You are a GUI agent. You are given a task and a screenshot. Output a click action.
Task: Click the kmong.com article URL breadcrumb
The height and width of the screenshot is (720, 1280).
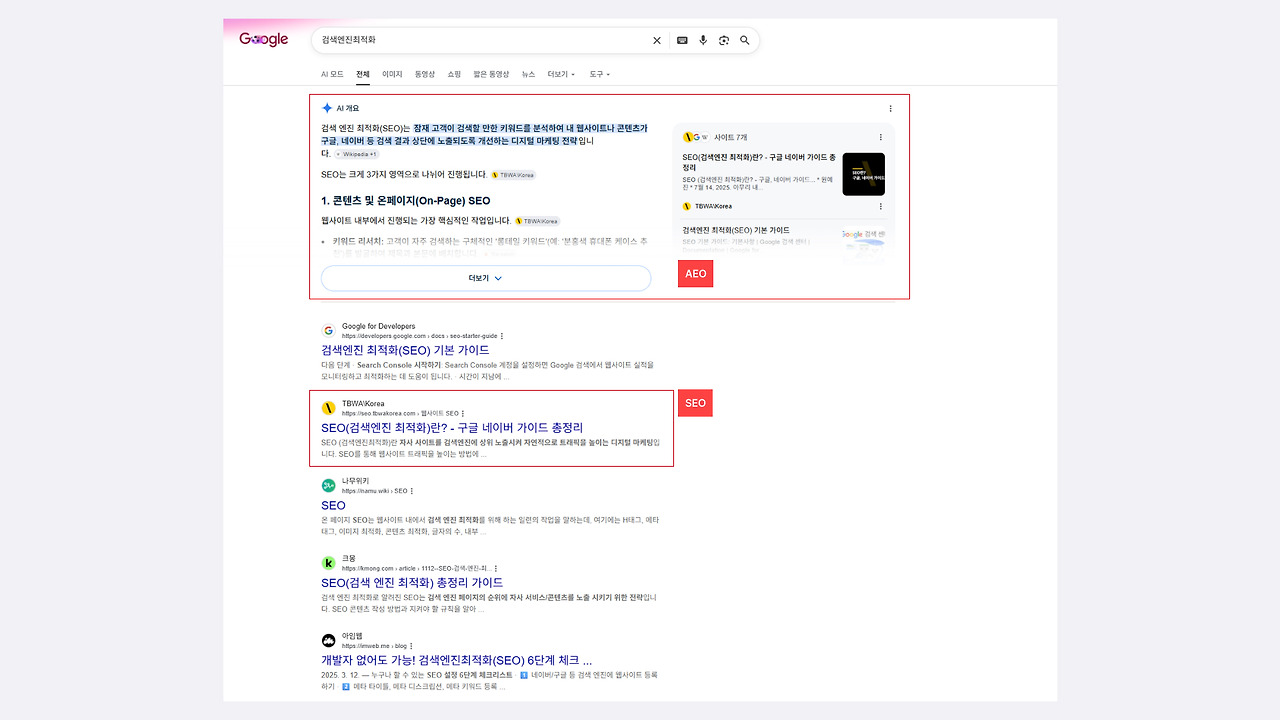click(x=416, y=568)
